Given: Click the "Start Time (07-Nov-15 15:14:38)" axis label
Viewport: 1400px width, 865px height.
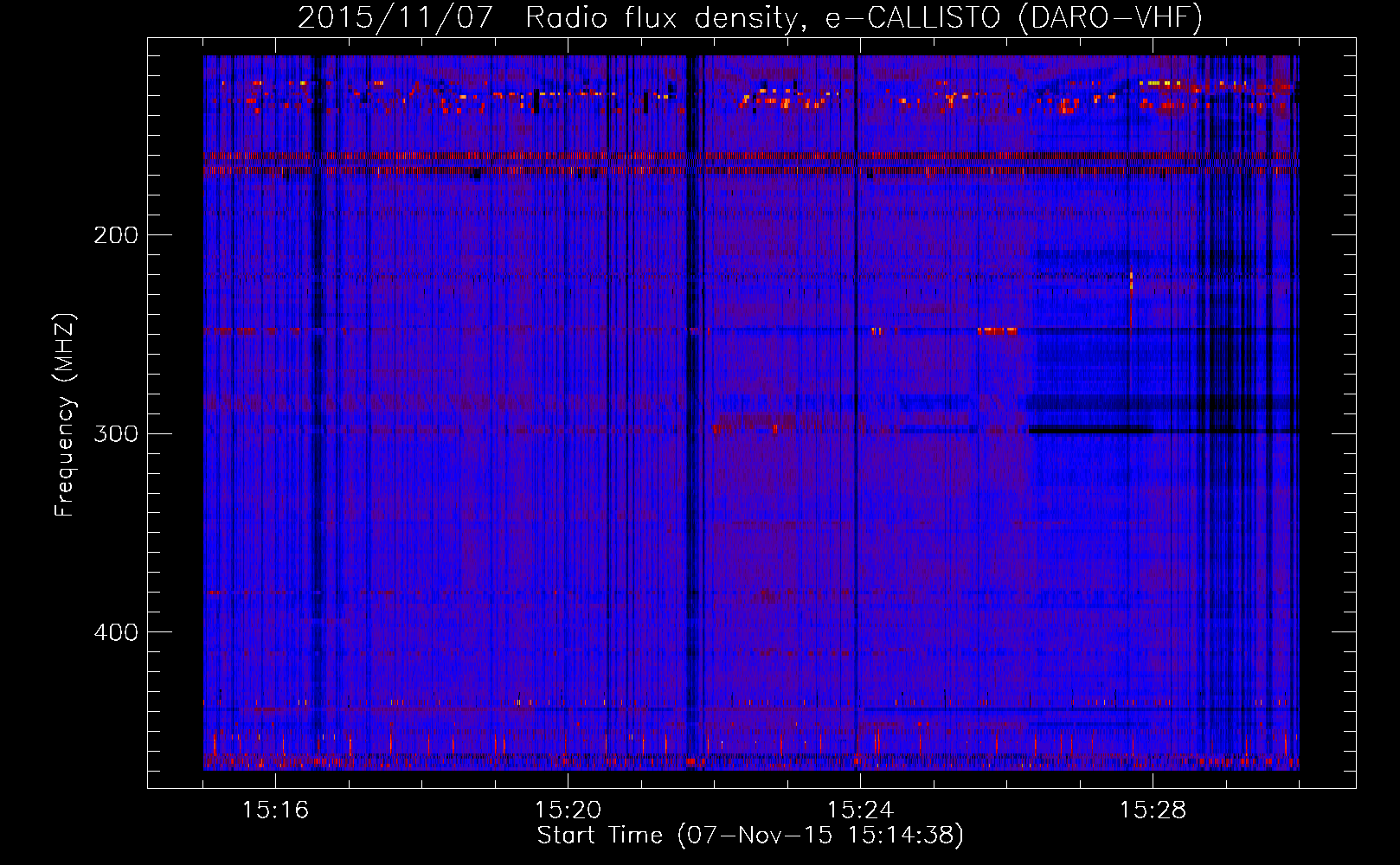Looking at the screenshot, I should coord(750,836).
